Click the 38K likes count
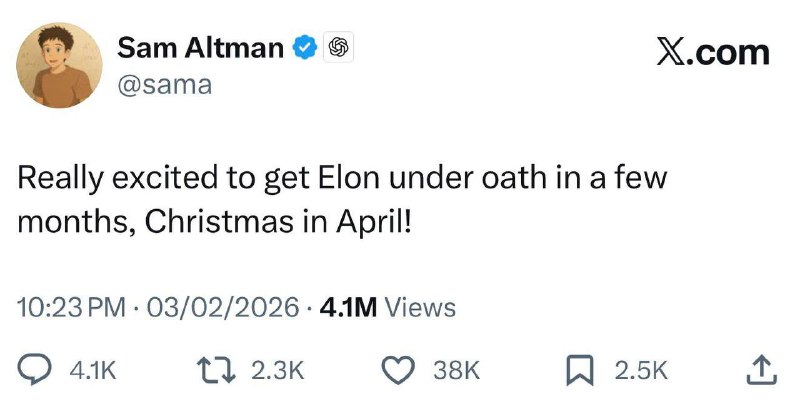The height and width of the screenshot is (419, 800). click(x=457, y=371)
